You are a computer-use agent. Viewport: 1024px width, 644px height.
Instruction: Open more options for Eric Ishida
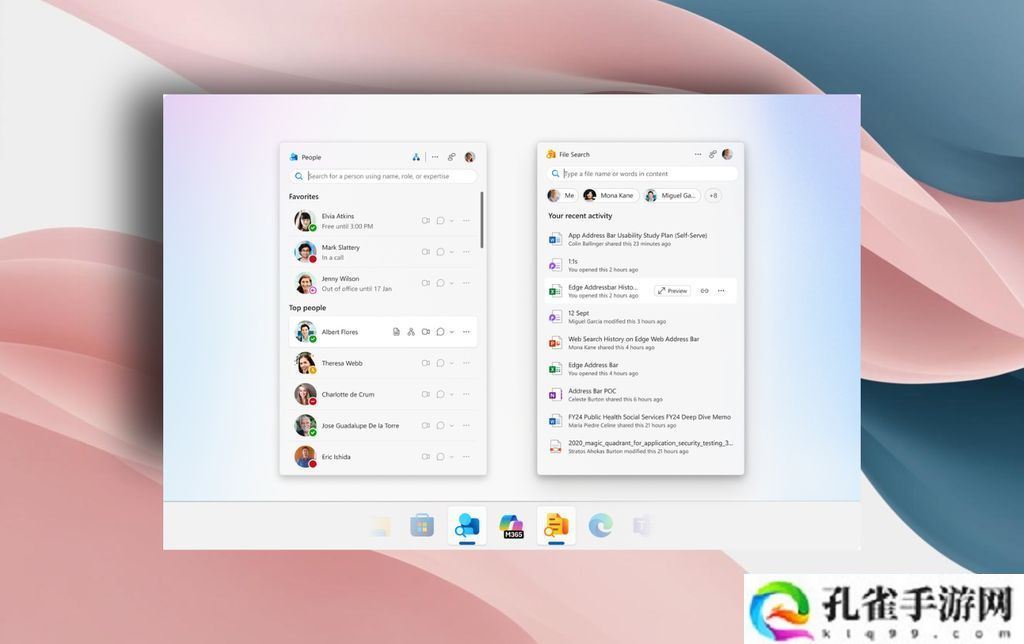tap(466, 457)
